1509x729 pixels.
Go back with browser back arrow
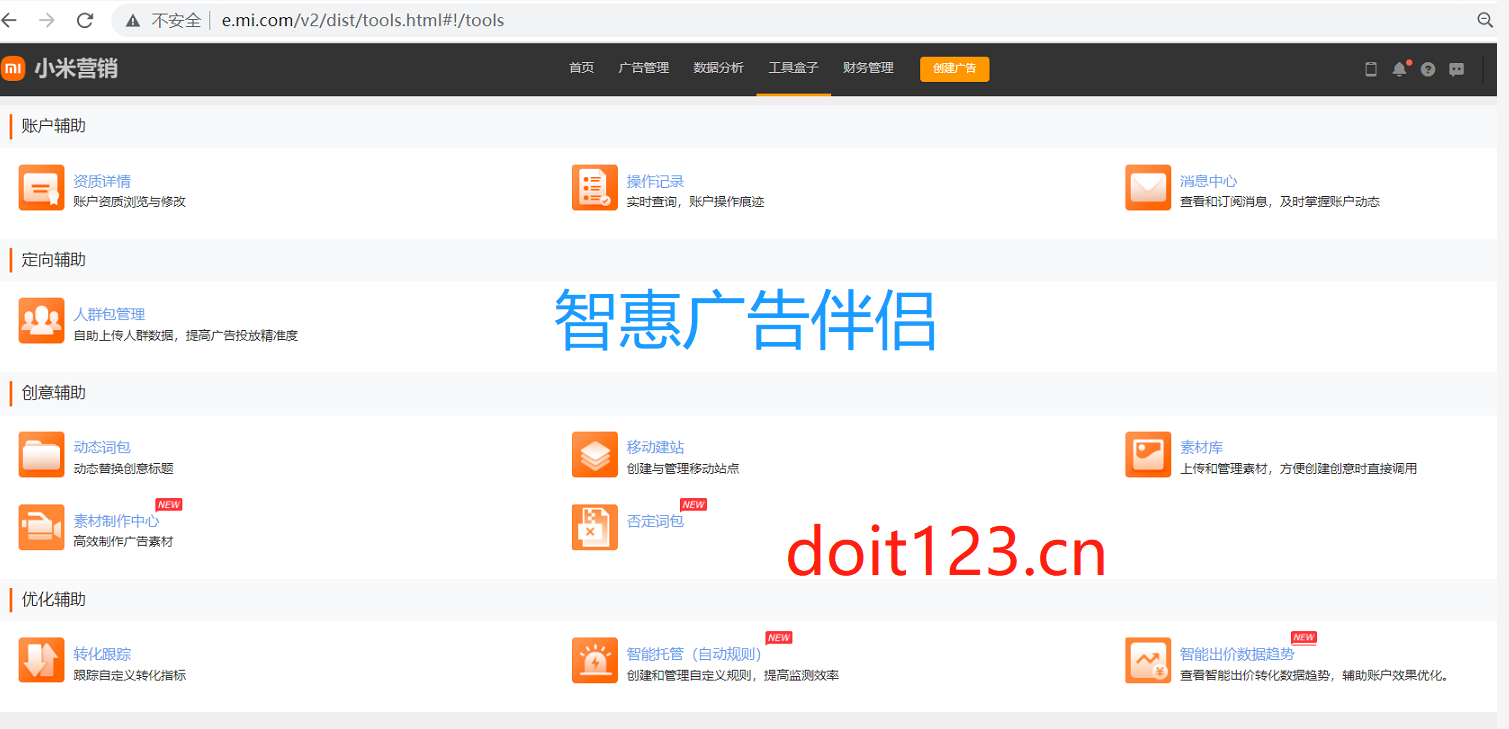tap(9, 20)
